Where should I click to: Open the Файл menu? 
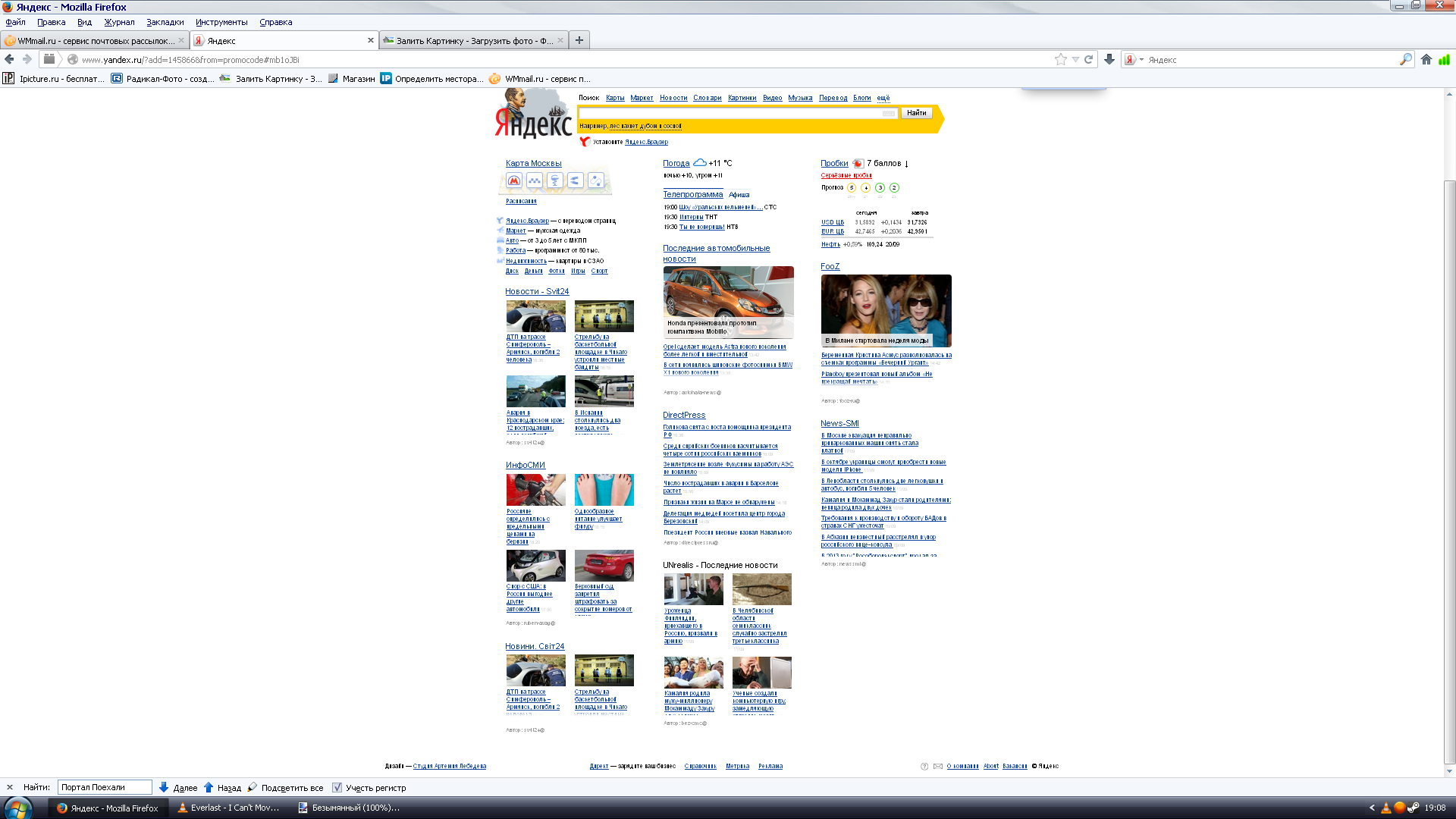(15, 22)
